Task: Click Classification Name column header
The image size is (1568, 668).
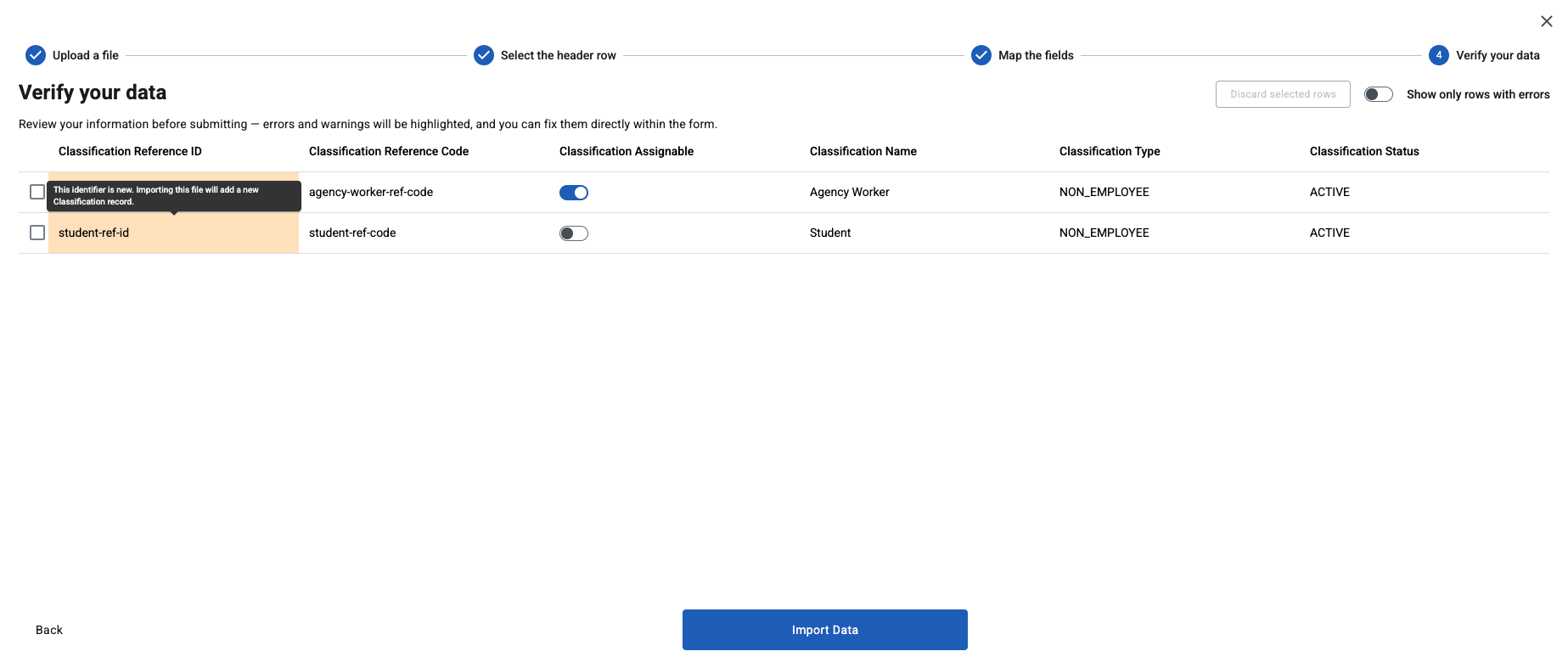Action: [863, 151]
